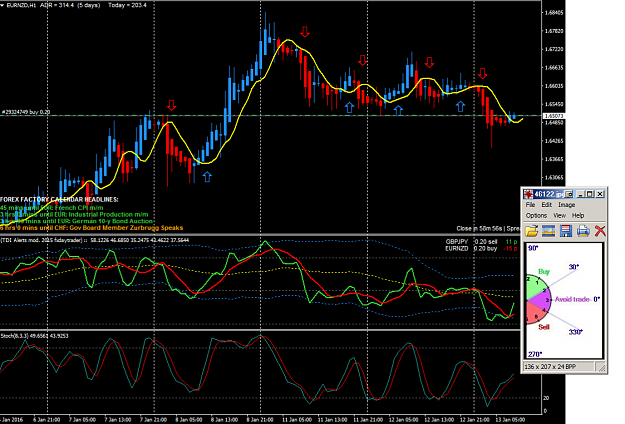
Task: Open the File menu in IrfanView
Action: [530, 204]
